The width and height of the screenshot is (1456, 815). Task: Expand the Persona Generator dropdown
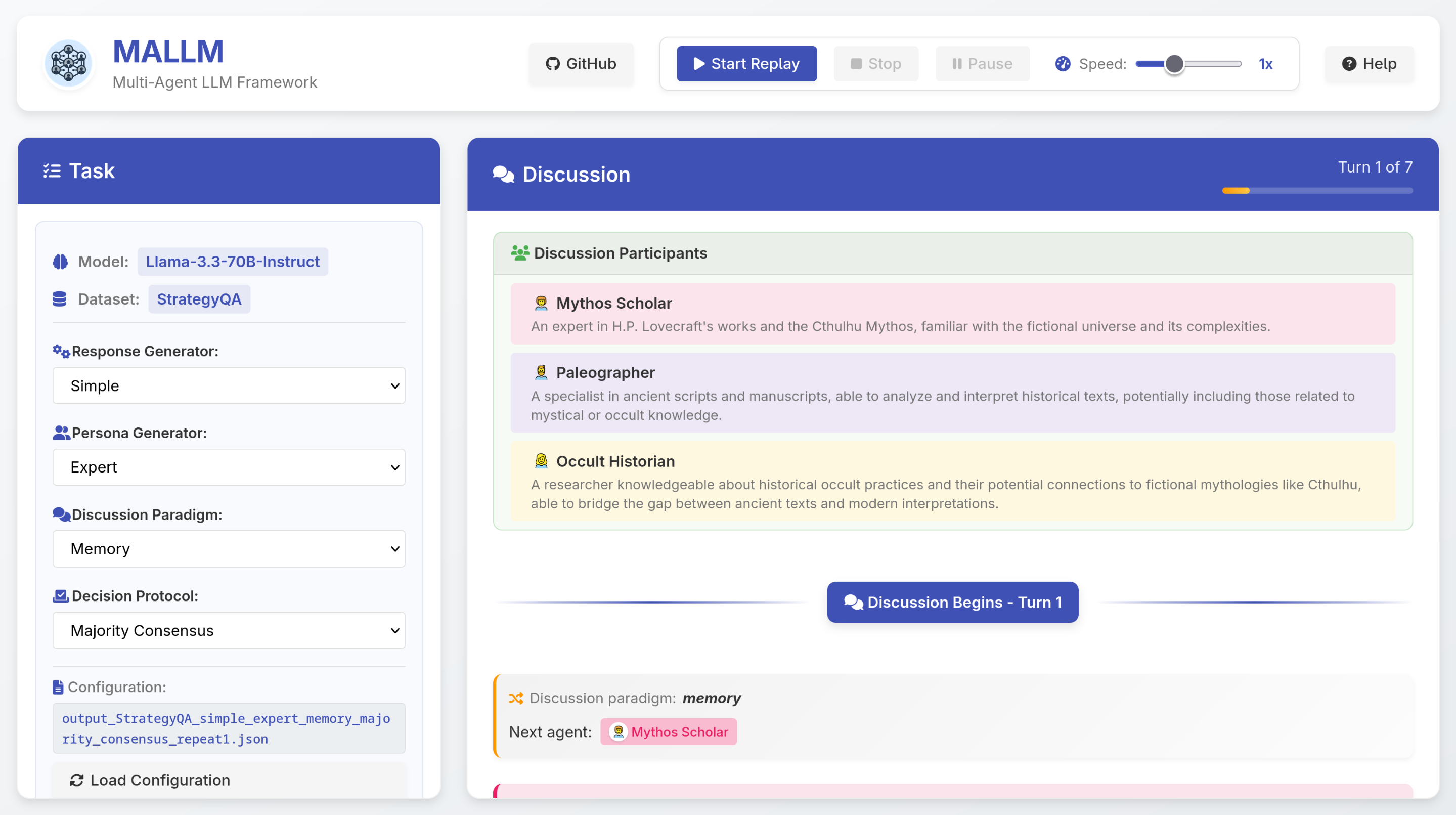coord(229,467)
